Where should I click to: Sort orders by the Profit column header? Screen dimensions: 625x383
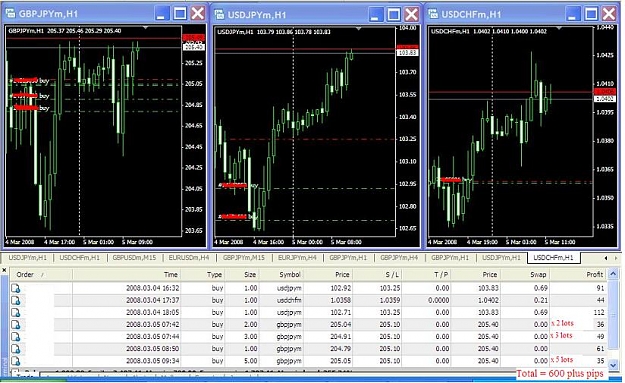(578, 275)
